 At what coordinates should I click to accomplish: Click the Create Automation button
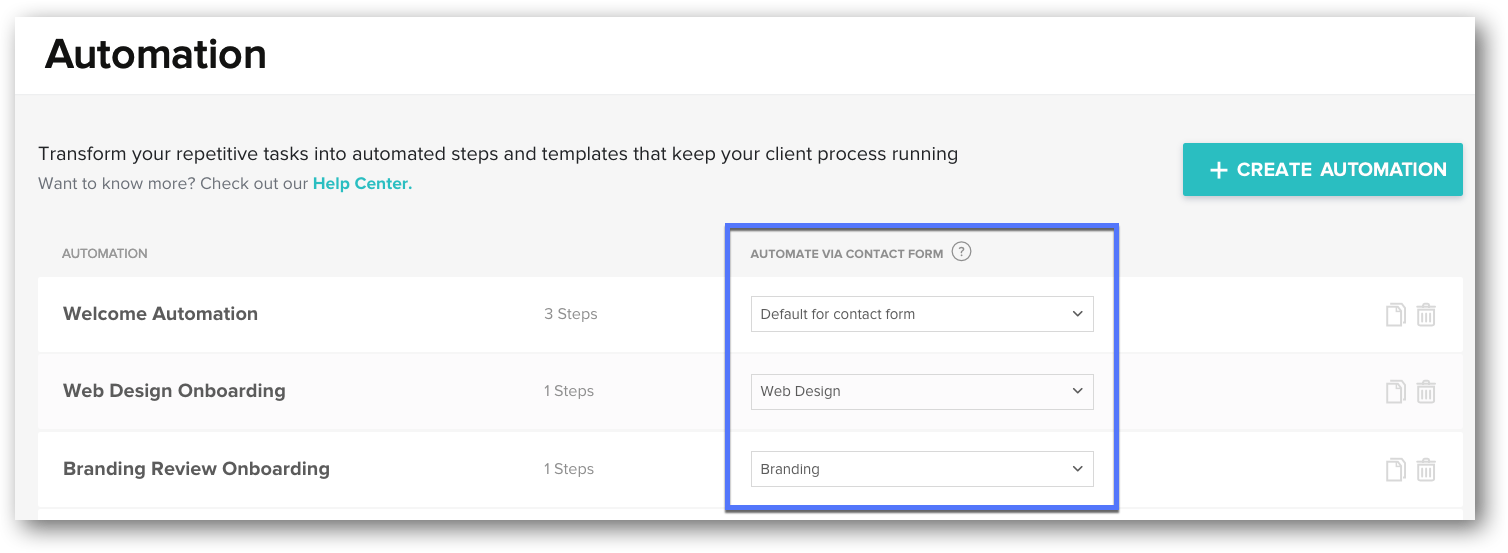click(1322, 170)
